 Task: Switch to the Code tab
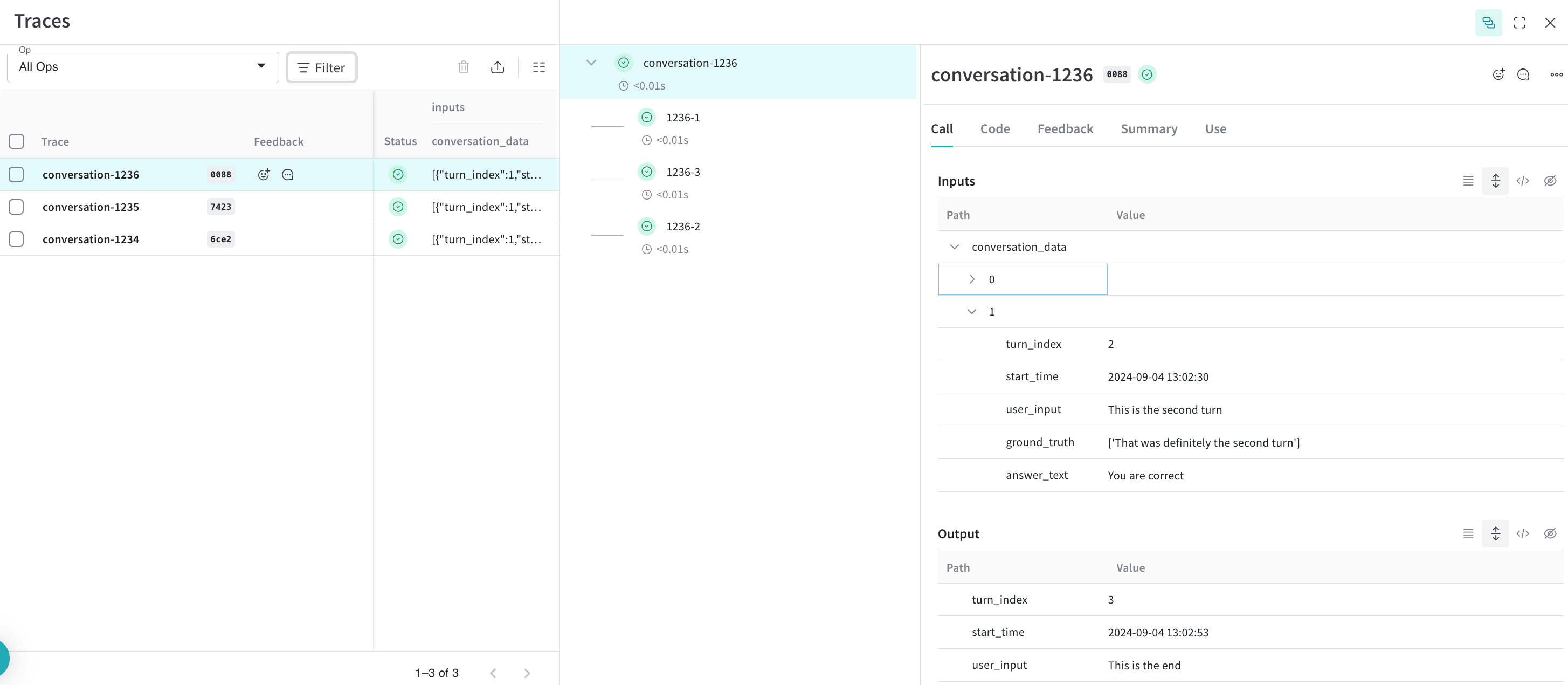[x=994, y=129]
